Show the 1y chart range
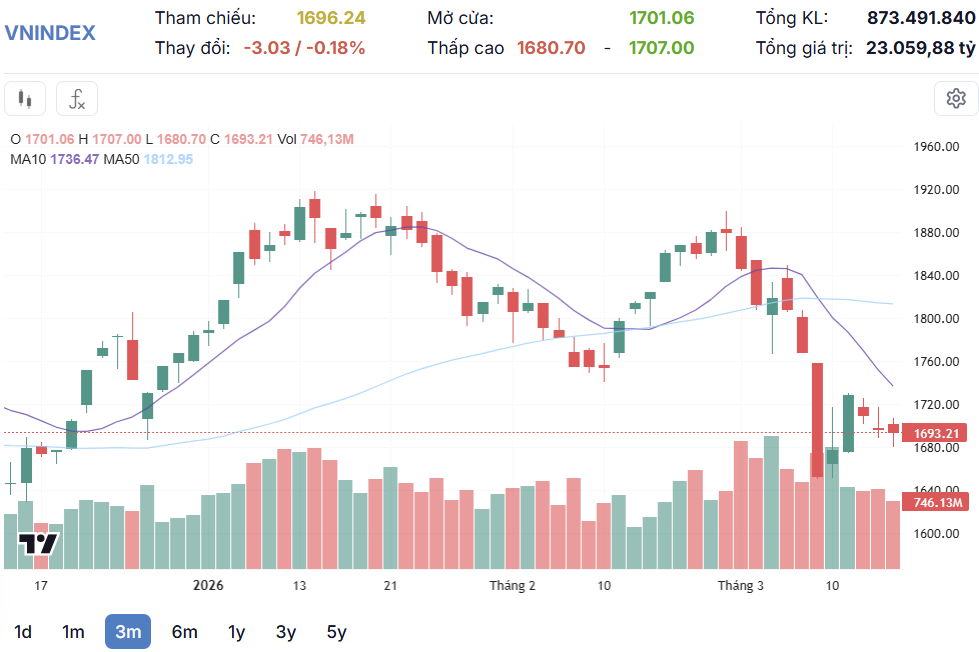This screenshot has width=979, height=652. (236, 632)
